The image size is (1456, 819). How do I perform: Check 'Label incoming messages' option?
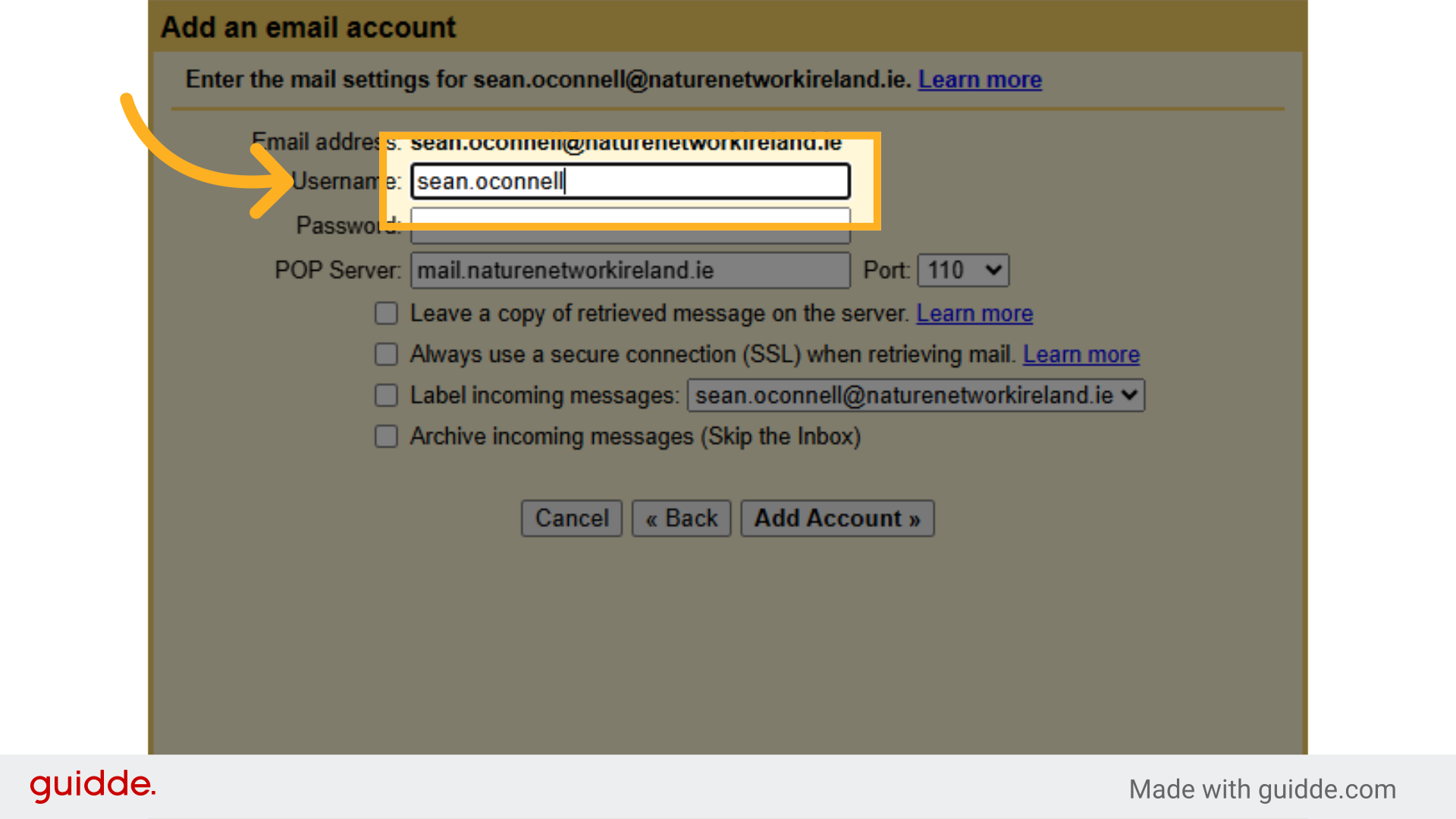coord(386,395)
